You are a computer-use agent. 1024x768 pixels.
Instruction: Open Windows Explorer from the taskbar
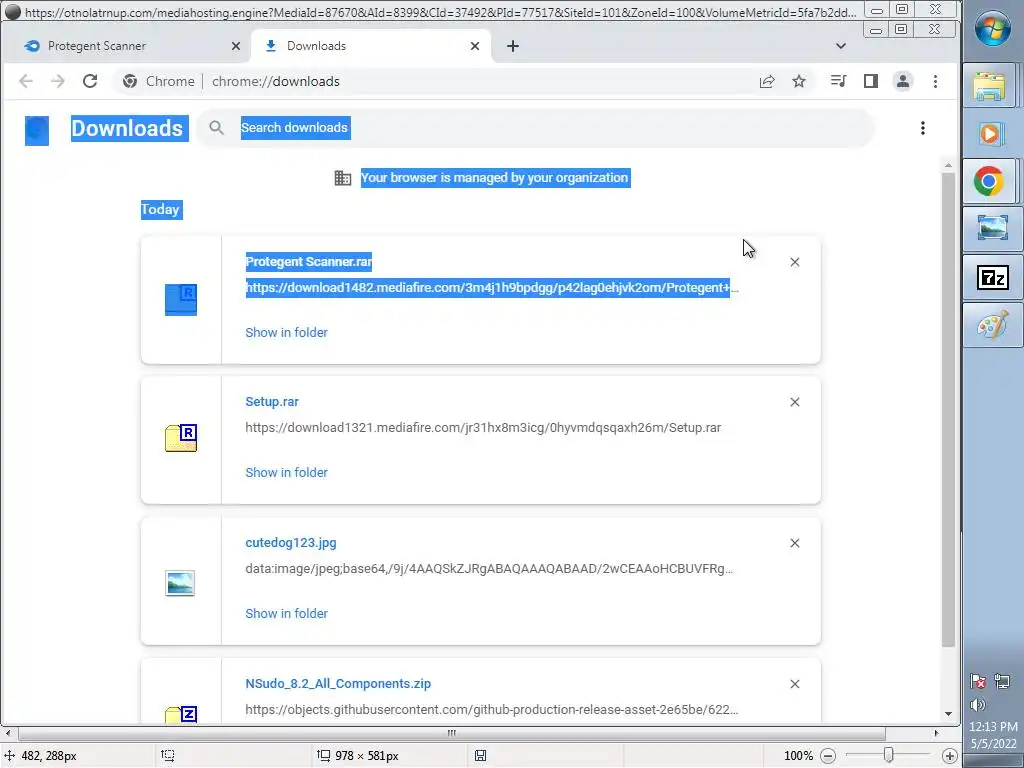coord(989,87)
